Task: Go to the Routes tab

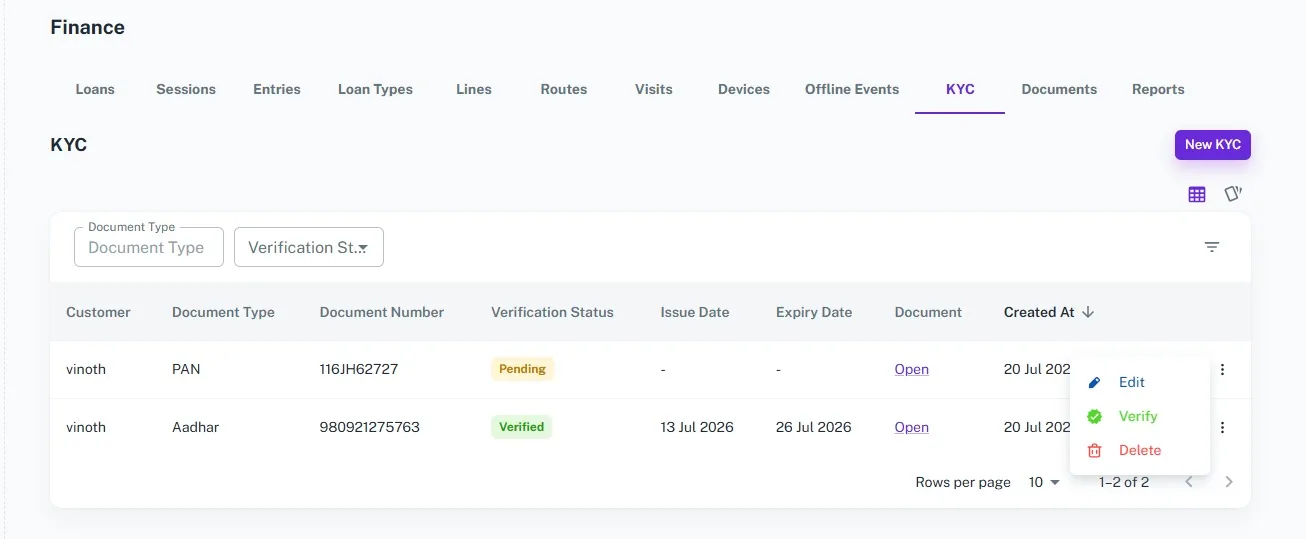Action: (x=564, y=89)
